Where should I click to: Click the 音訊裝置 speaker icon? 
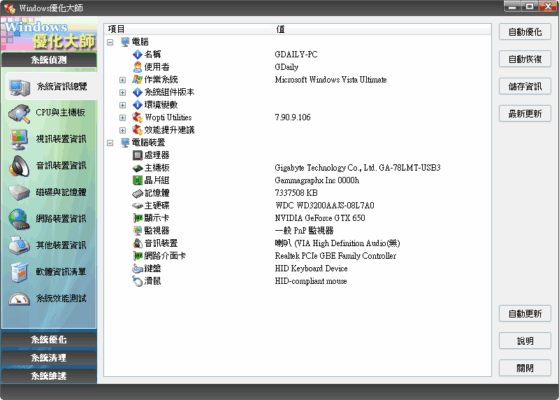click(x=137, y=243)
